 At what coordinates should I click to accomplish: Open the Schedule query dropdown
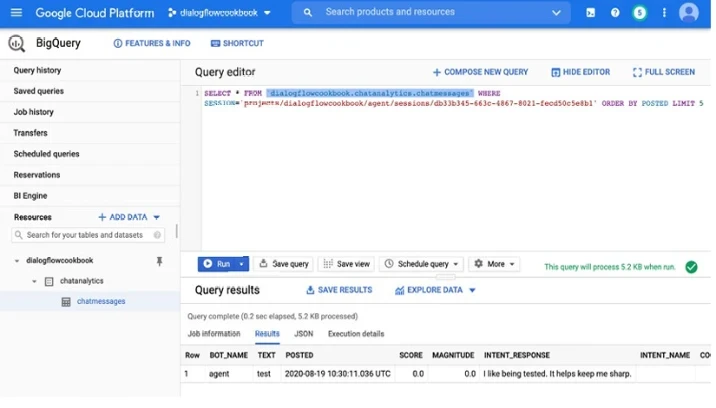point(421,264)
